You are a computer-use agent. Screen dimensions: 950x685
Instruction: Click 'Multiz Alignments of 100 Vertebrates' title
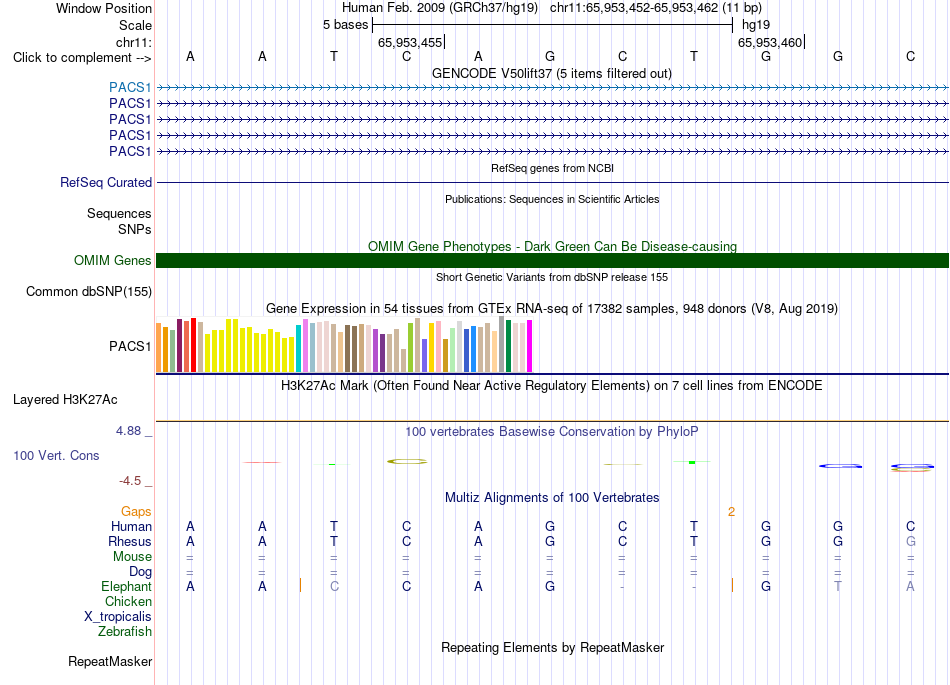[x=552, y=497]
